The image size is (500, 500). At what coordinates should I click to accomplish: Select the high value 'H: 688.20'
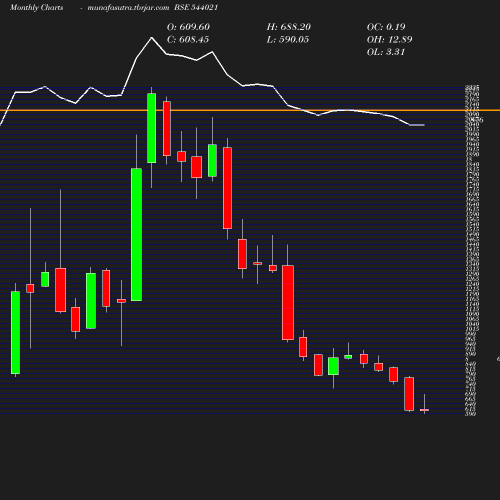point(289,27)
